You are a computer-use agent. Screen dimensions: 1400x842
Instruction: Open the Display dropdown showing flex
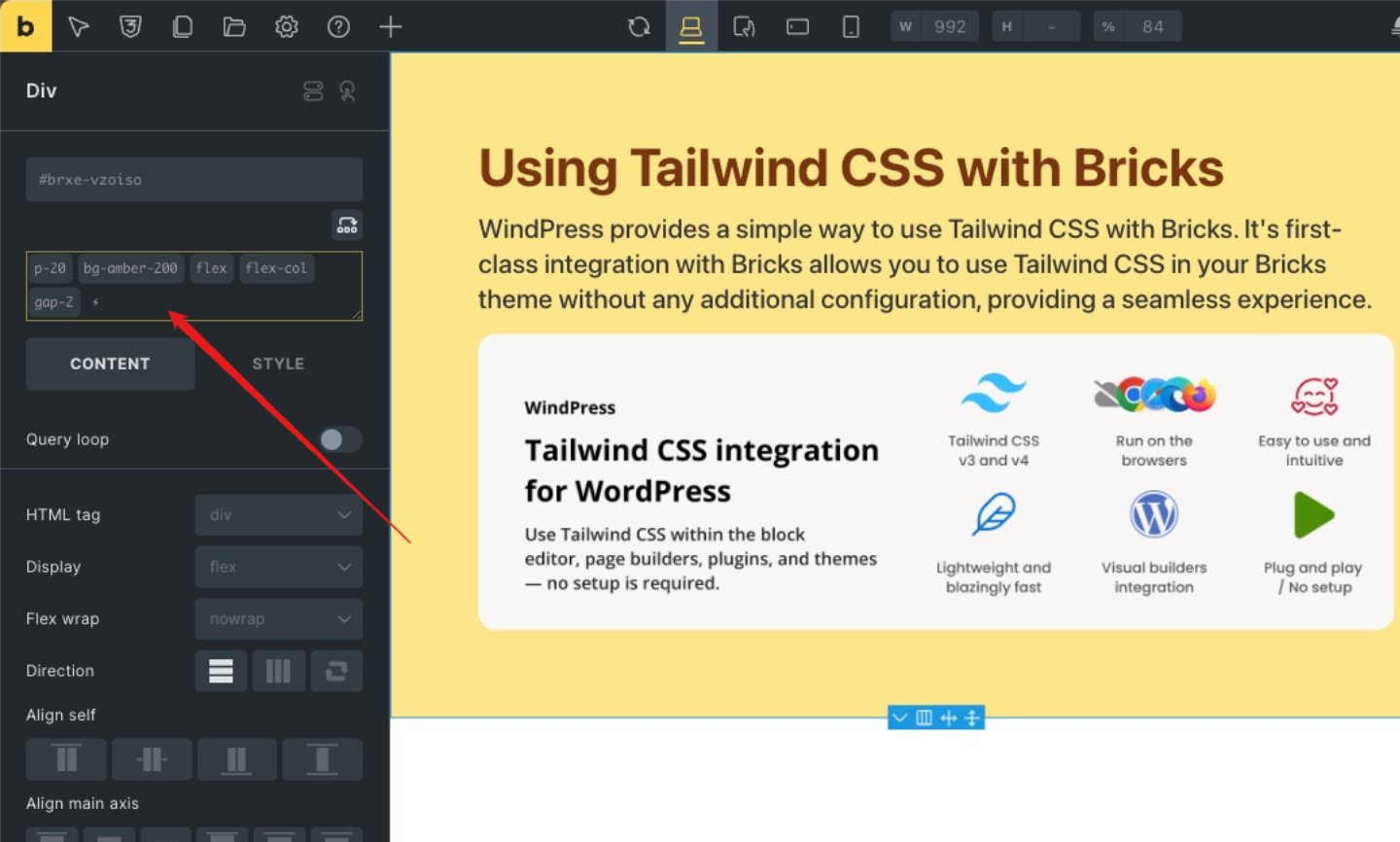[278, 567]
